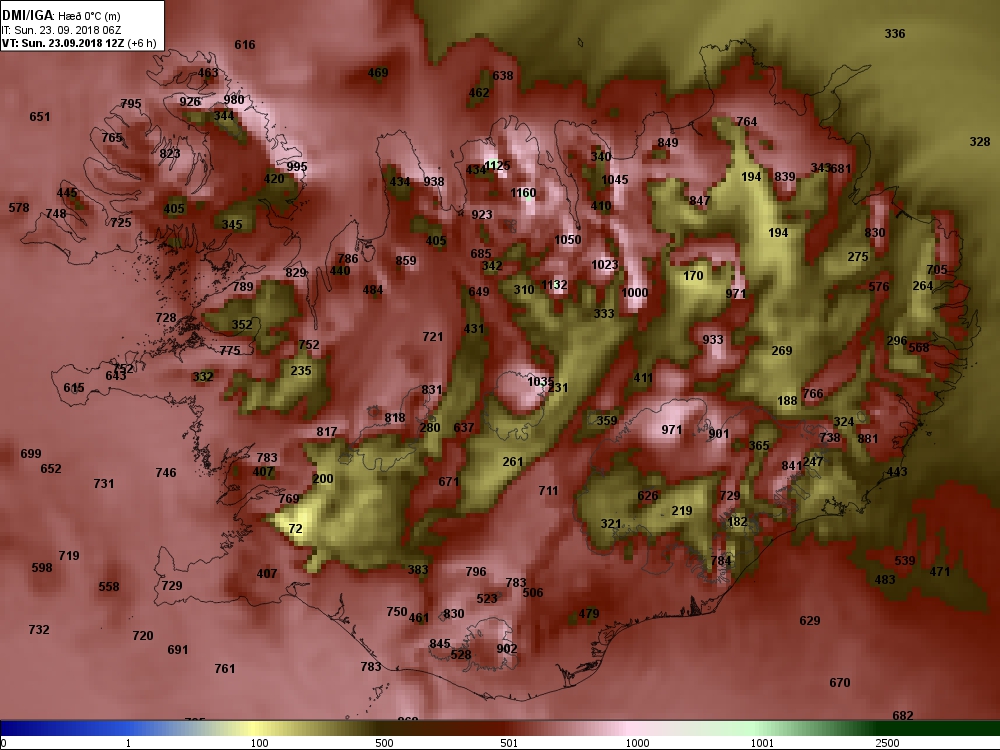
Task: Pick the value 321 on the map
Action: point(610,524)
